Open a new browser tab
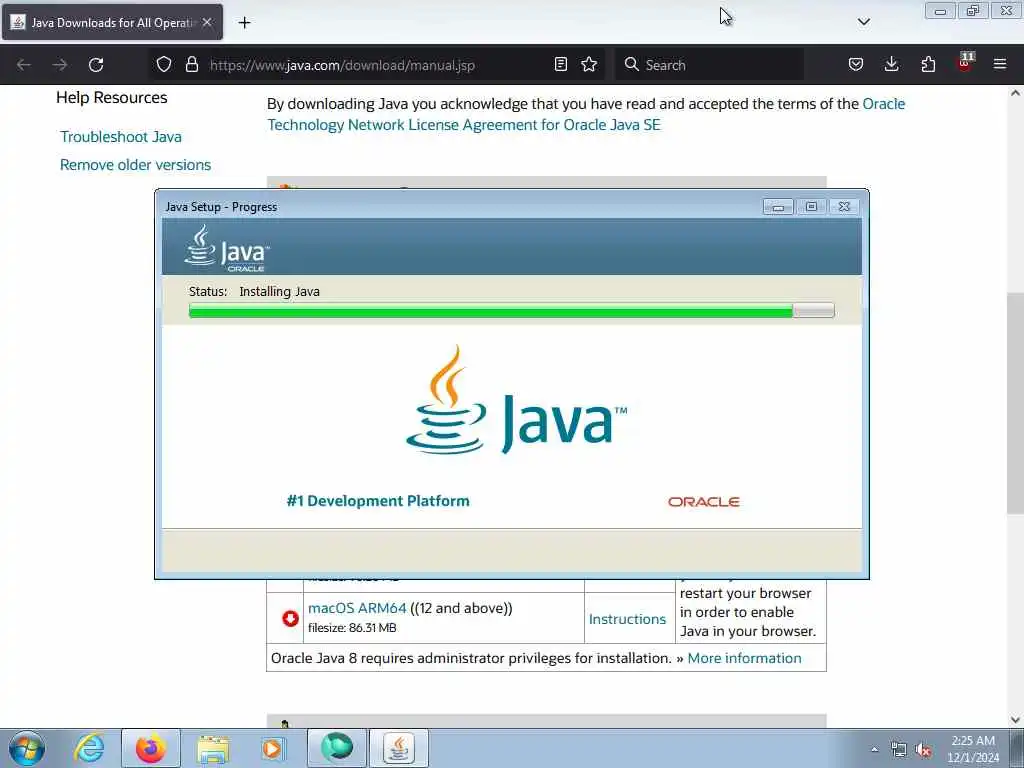This screenshot has width=1024, height=768. click(x=244, y=23)
